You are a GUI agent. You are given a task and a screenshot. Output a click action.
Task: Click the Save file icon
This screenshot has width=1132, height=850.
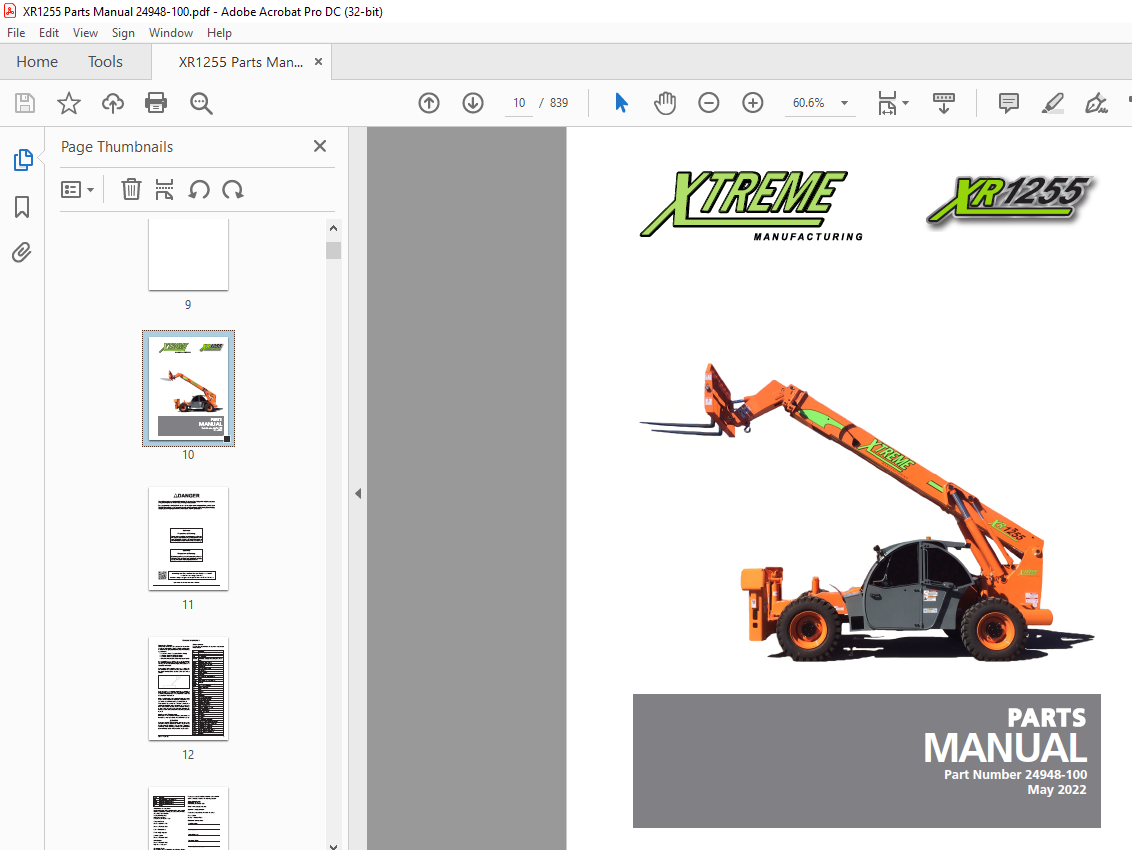(x=25, y=103)
